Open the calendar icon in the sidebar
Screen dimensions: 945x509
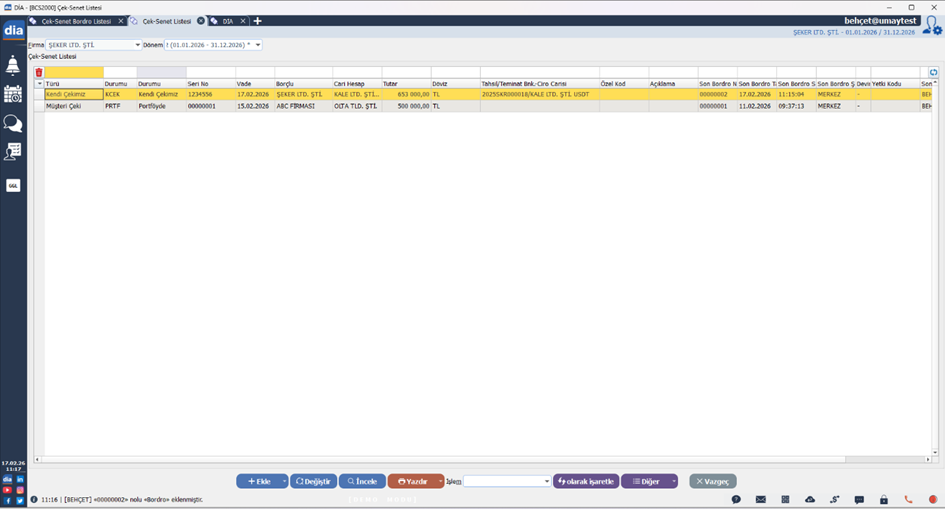point(13,94)
